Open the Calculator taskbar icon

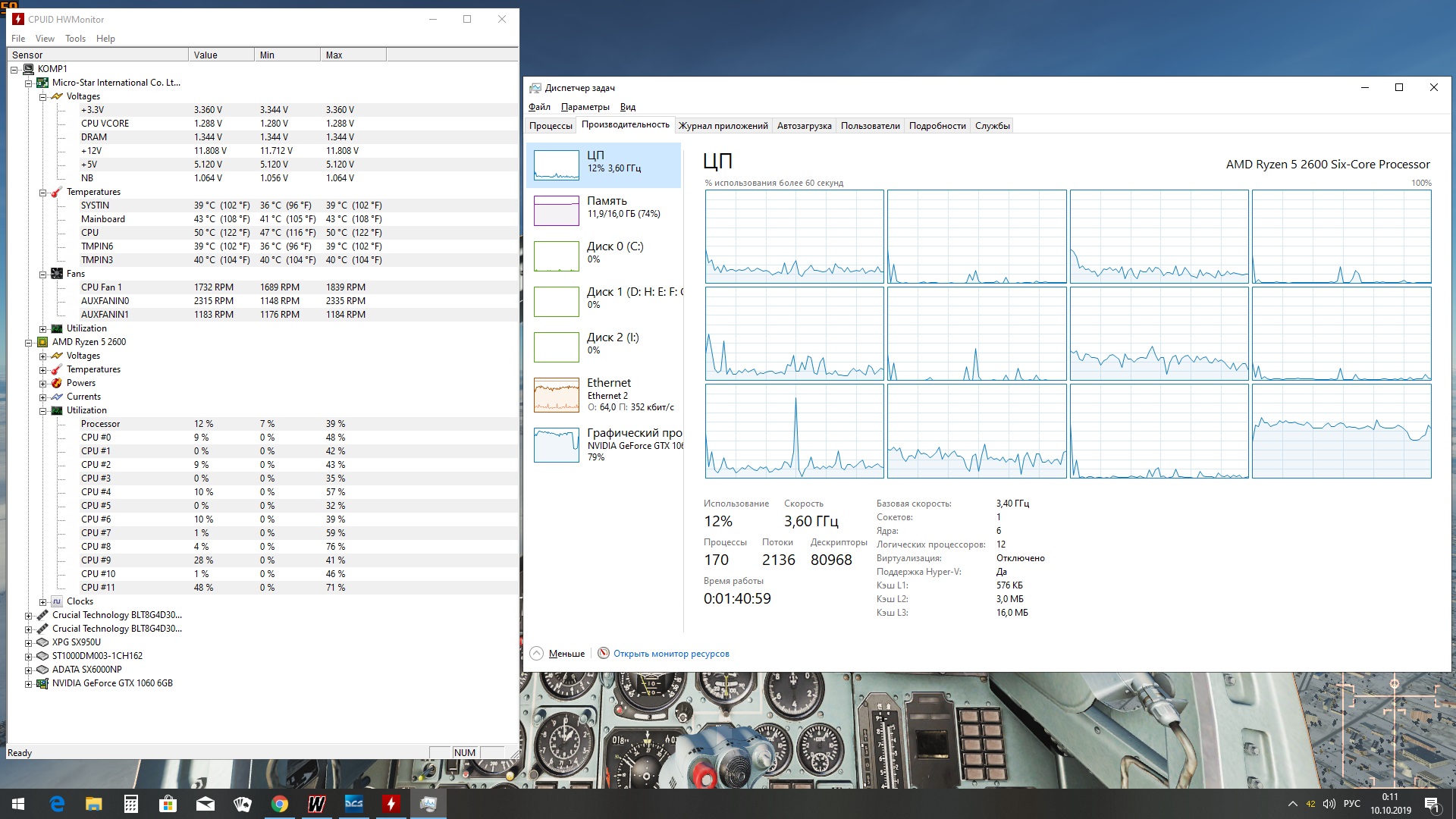pos(131,804)
